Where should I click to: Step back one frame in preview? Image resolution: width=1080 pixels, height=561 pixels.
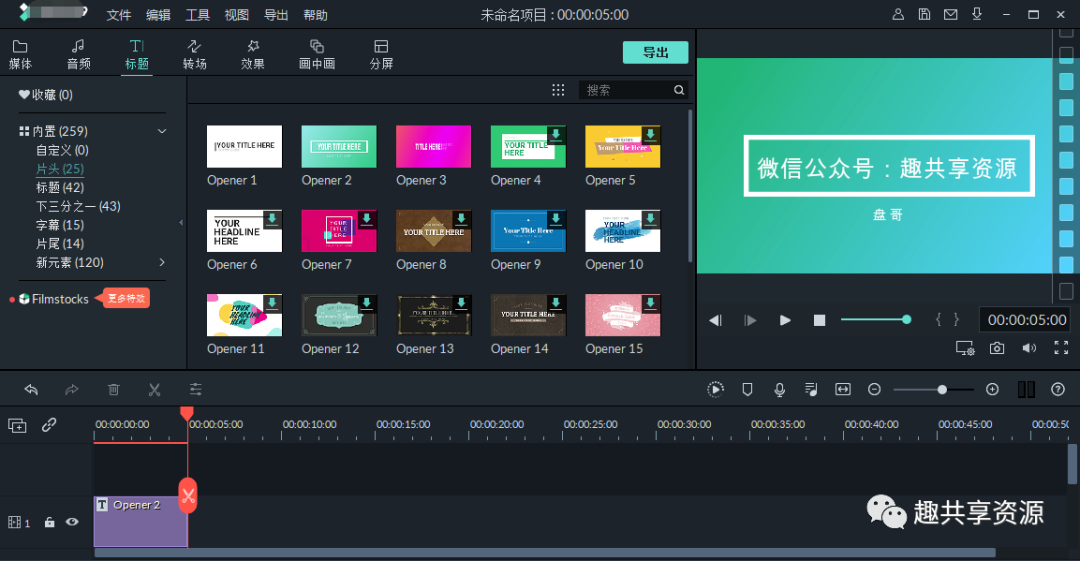click(x=715, y=320)
